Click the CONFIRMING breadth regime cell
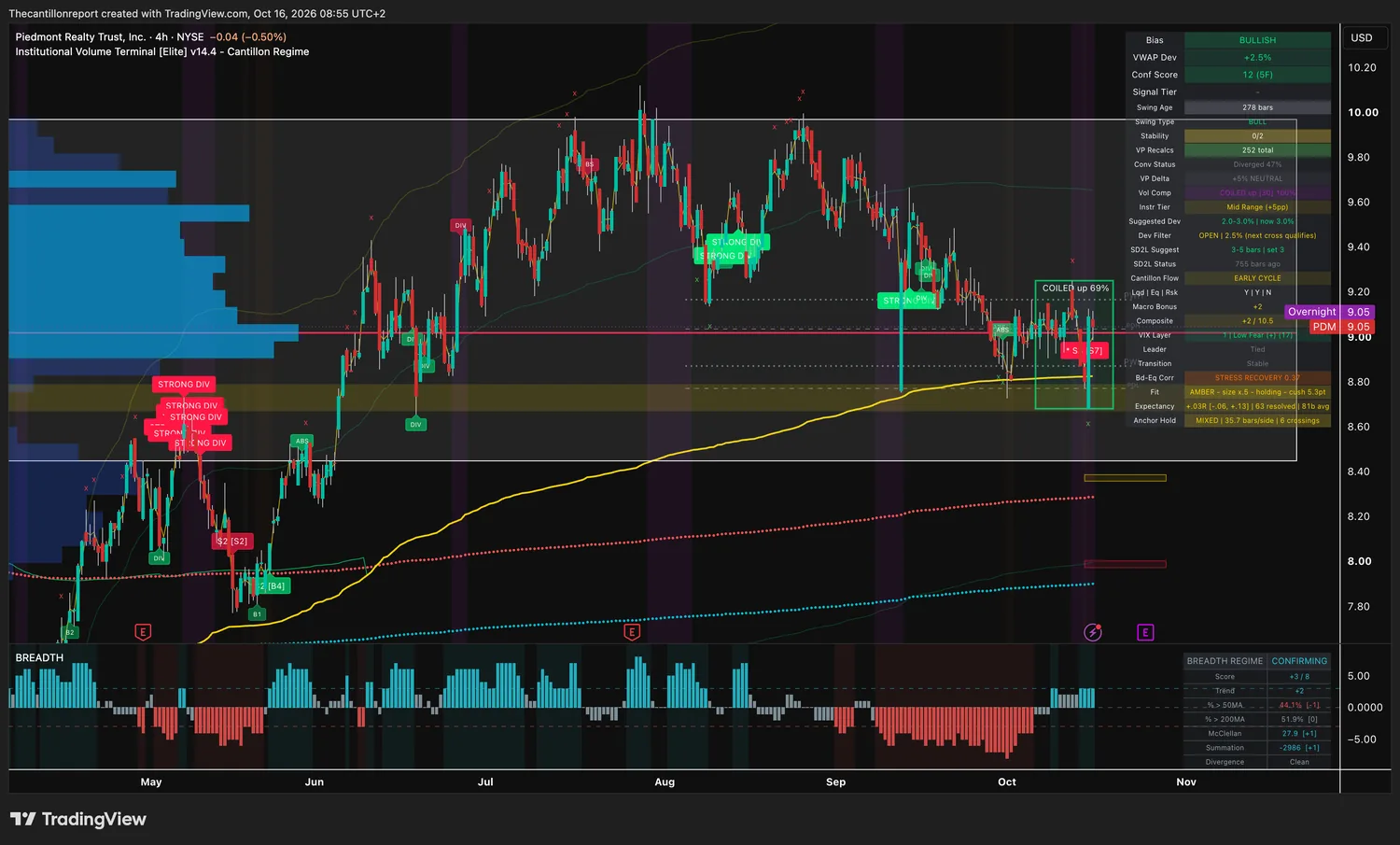The image size is (1400, 845). [x=1299, y=661]
